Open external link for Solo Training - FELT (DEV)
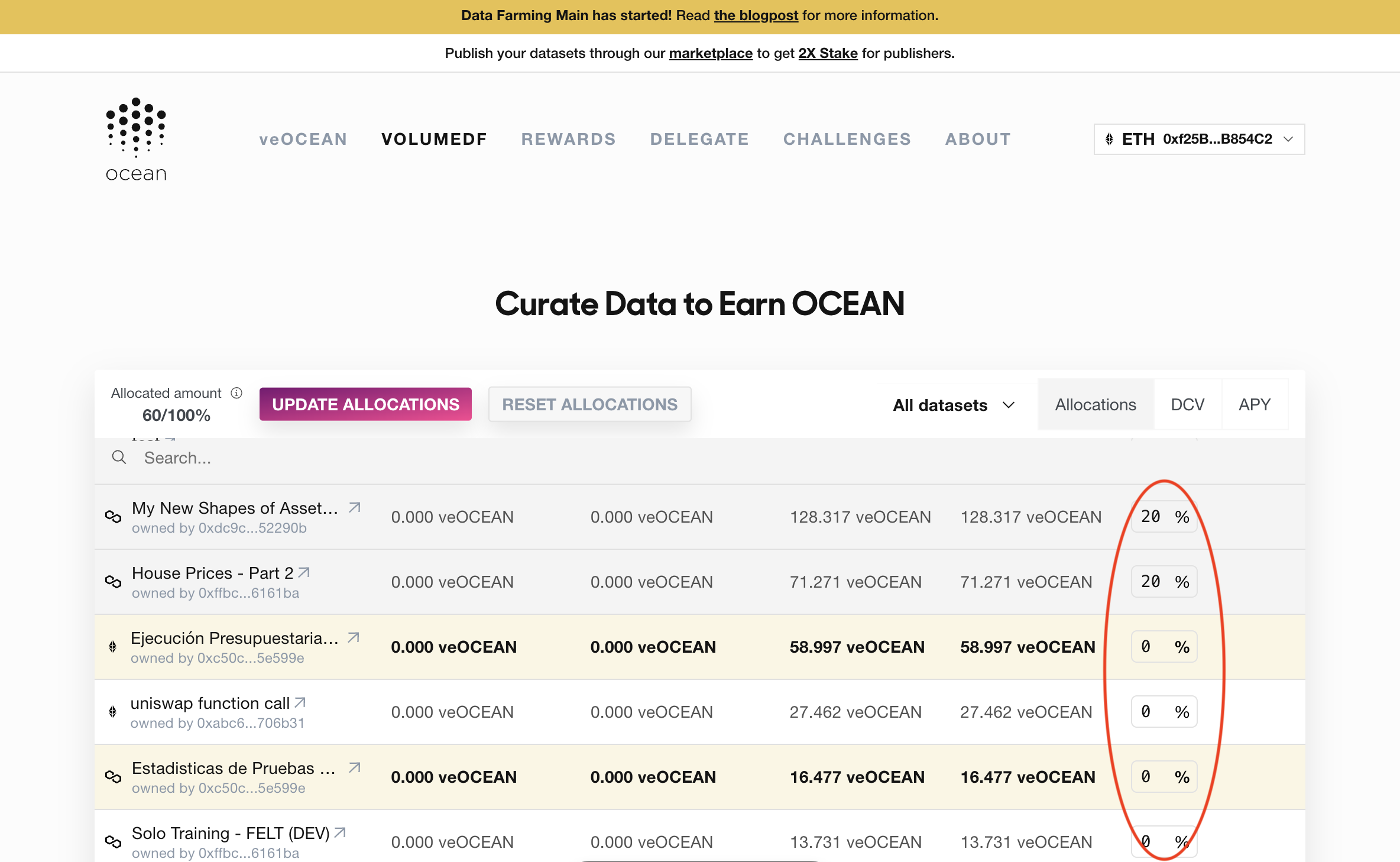Image resolution: width=1400 pixels, height=862 pixels. click(340, 832)
